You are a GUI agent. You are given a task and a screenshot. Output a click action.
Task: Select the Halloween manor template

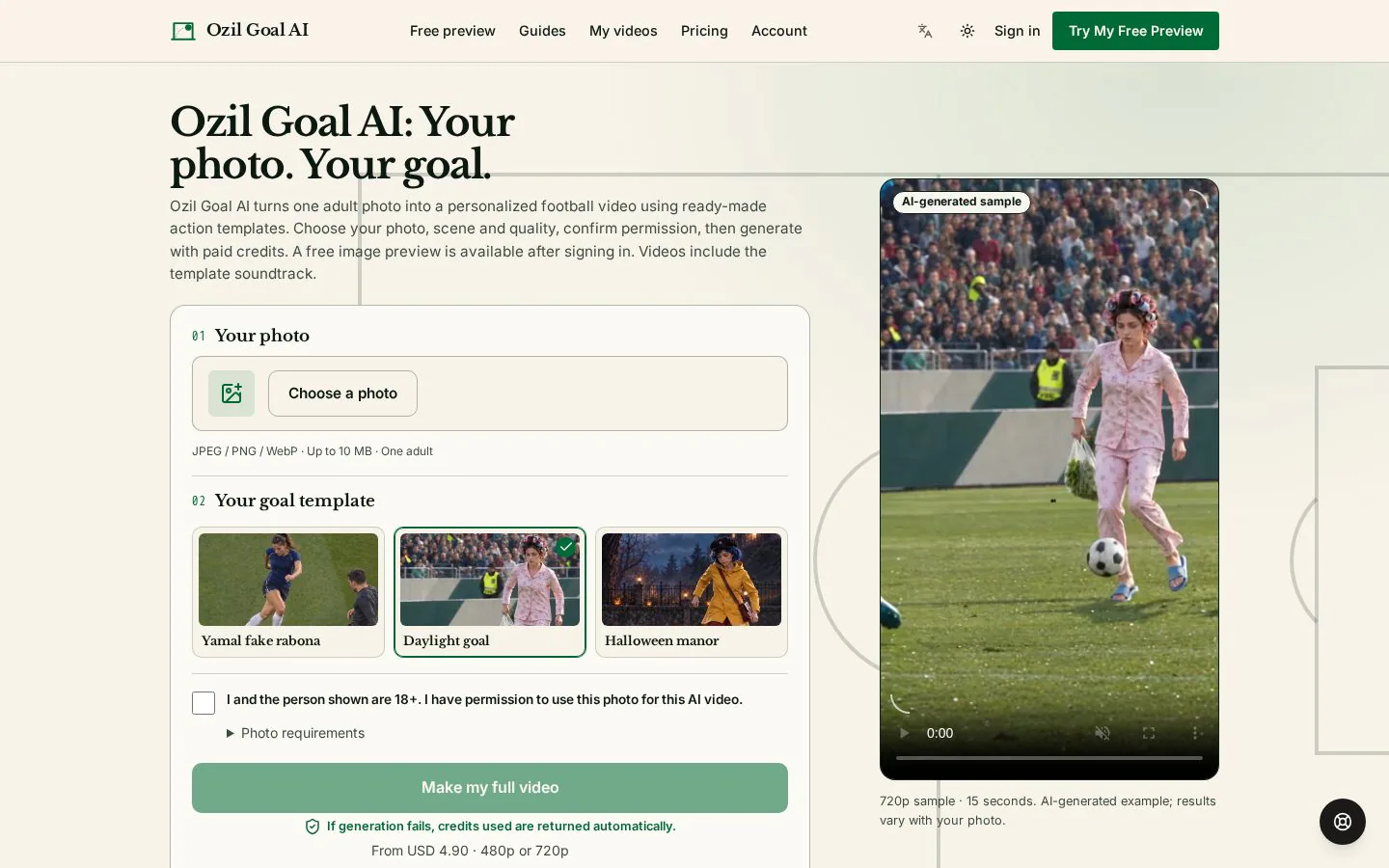692,592
